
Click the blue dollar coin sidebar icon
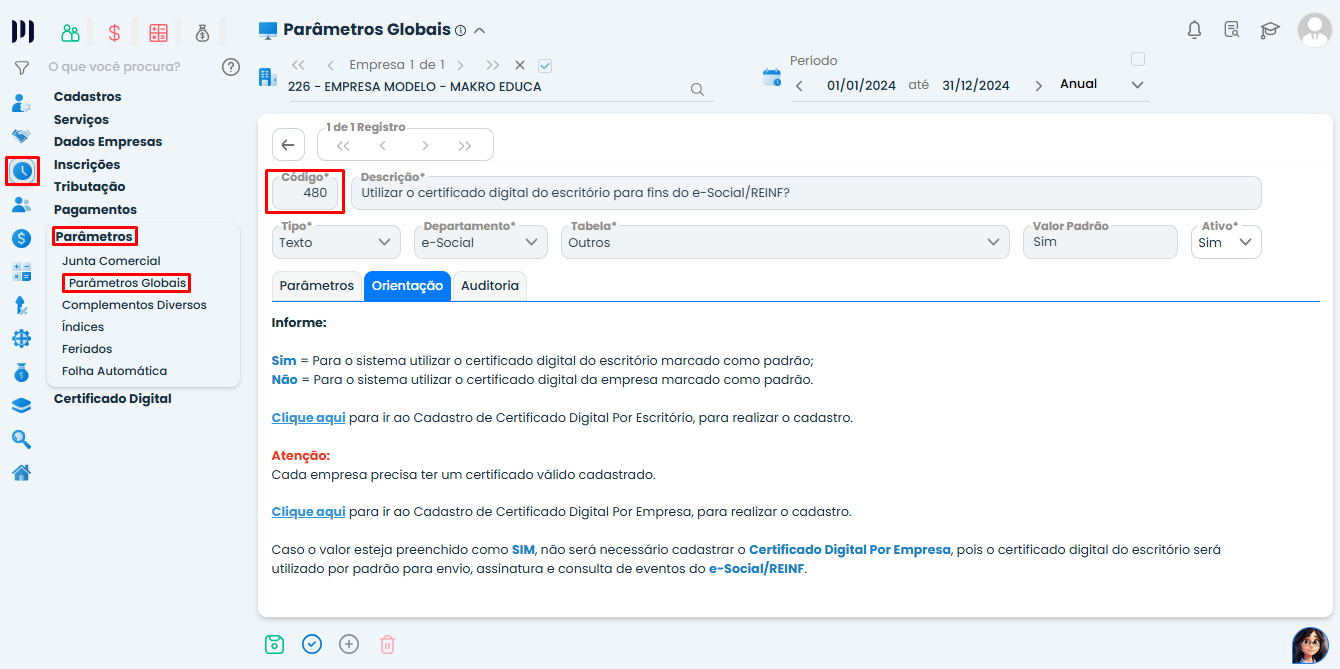click(21, 238)
